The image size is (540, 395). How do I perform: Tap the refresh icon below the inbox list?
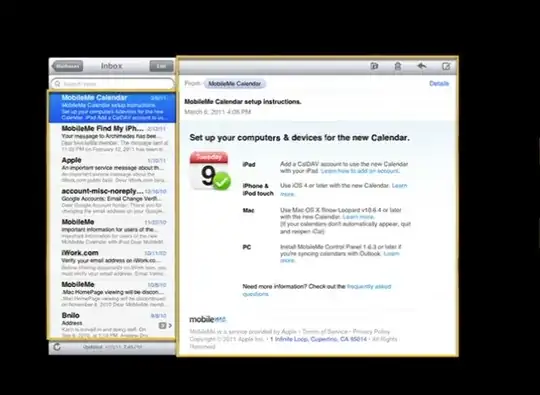[57, 347]
